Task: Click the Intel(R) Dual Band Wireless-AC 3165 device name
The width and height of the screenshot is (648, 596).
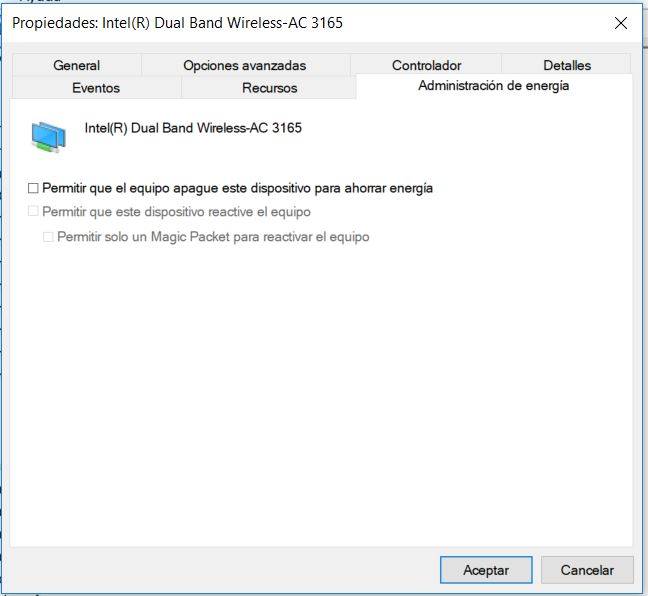Action: (193, 128)
